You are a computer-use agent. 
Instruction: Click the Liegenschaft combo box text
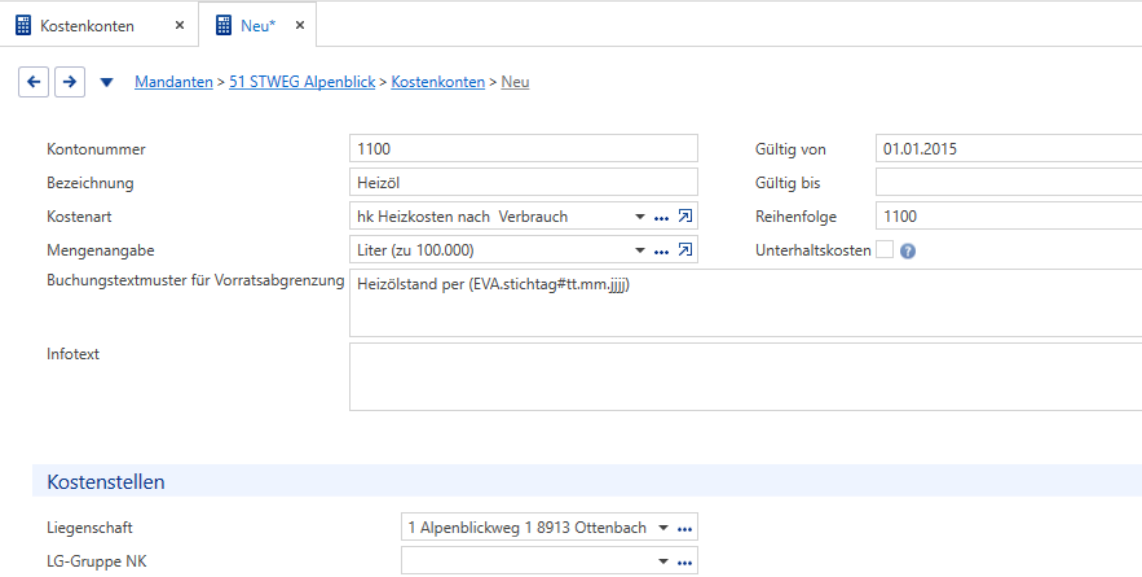point(527,528)
